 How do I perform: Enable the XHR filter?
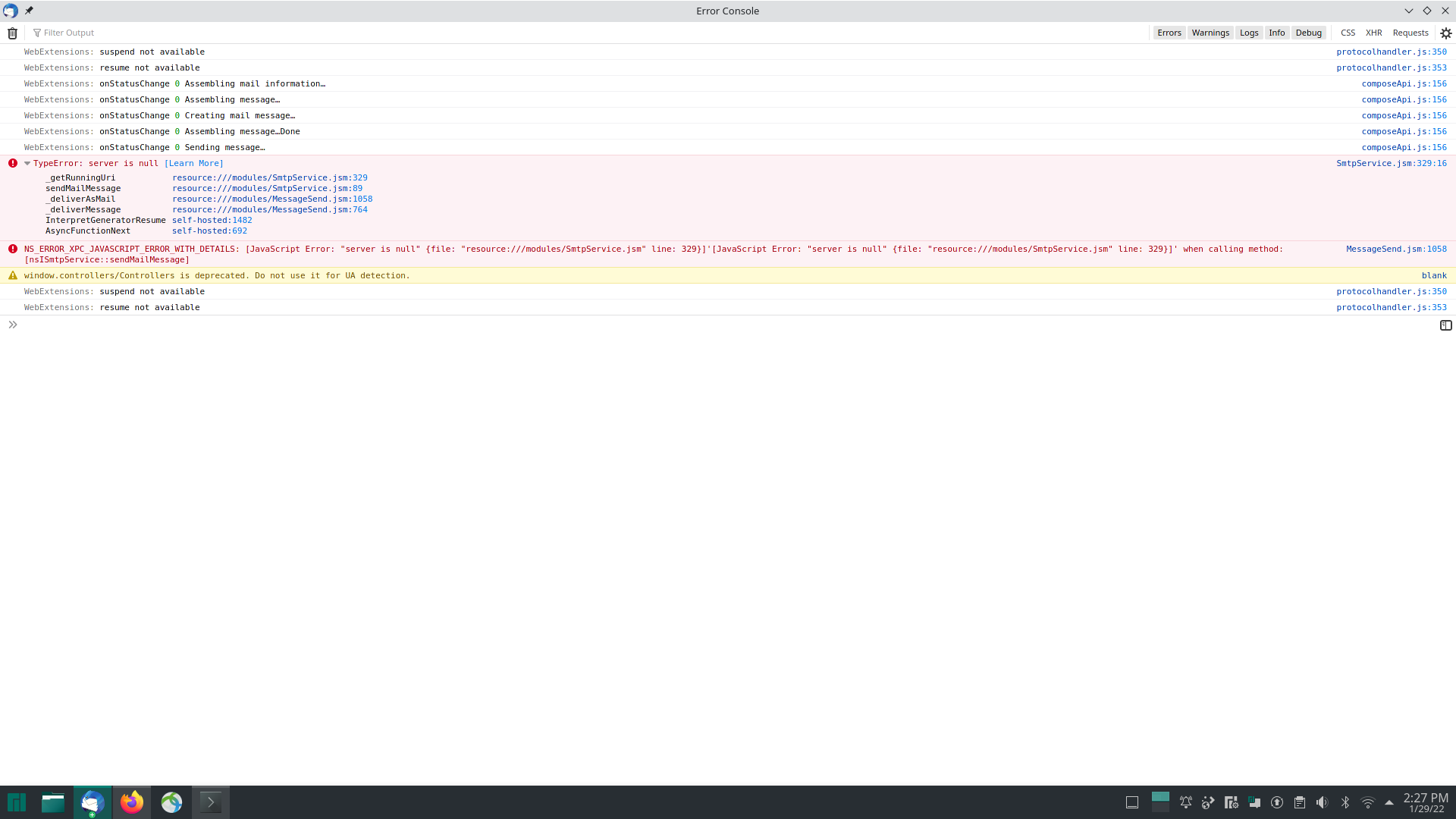[1373, 33]
